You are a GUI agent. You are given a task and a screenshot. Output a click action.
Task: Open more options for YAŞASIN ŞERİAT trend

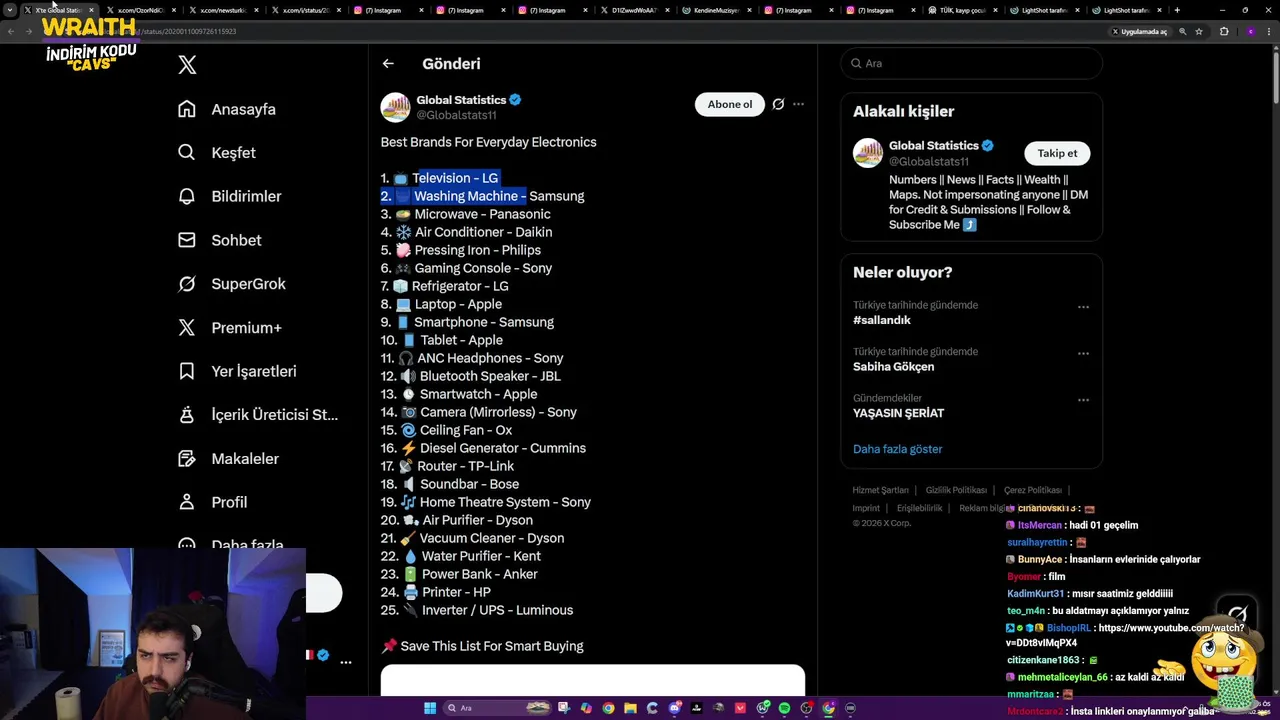pyautogui.click(x=1083, y=400)
